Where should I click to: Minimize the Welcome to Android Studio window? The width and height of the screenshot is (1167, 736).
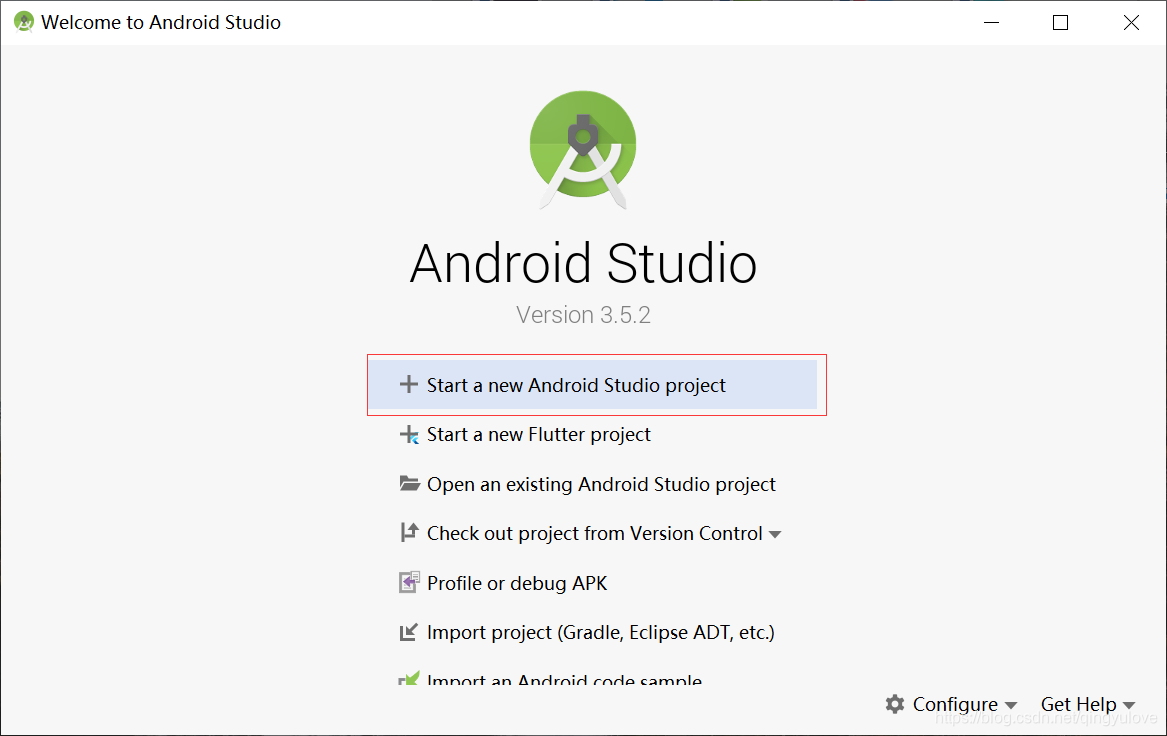[991, 22]
